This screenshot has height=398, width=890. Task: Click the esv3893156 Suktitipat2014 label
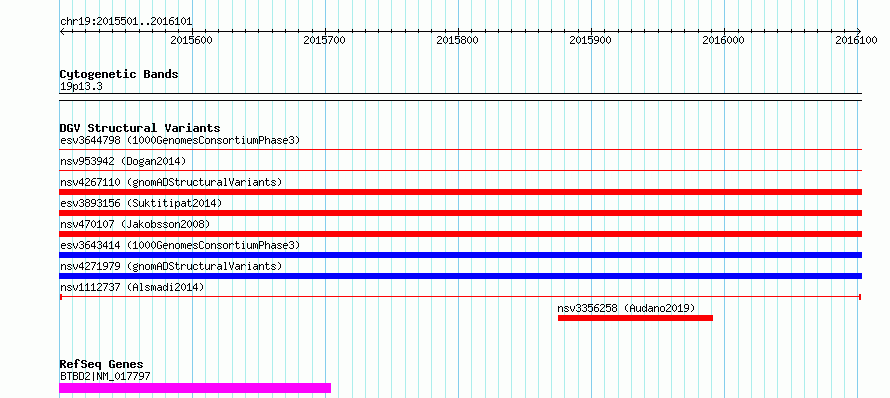tap(141, 203)
